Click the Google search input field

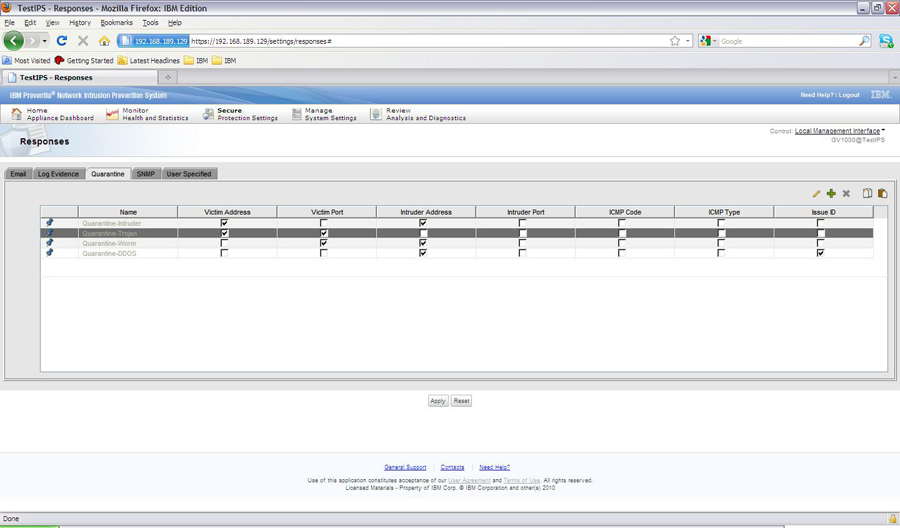click(x=789, y=41)
